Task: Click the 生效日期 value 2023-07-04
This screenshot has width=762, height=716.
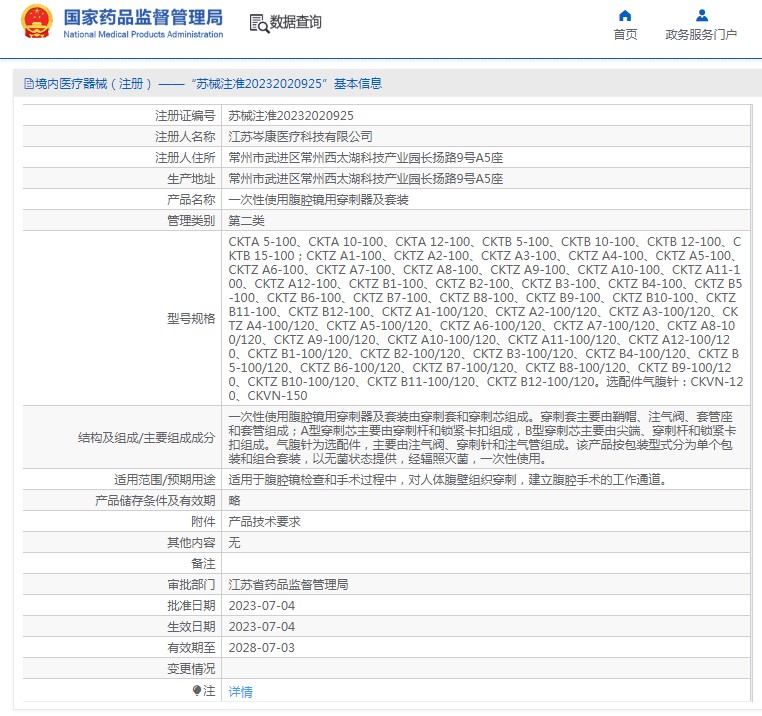Action: coord(261,627)
